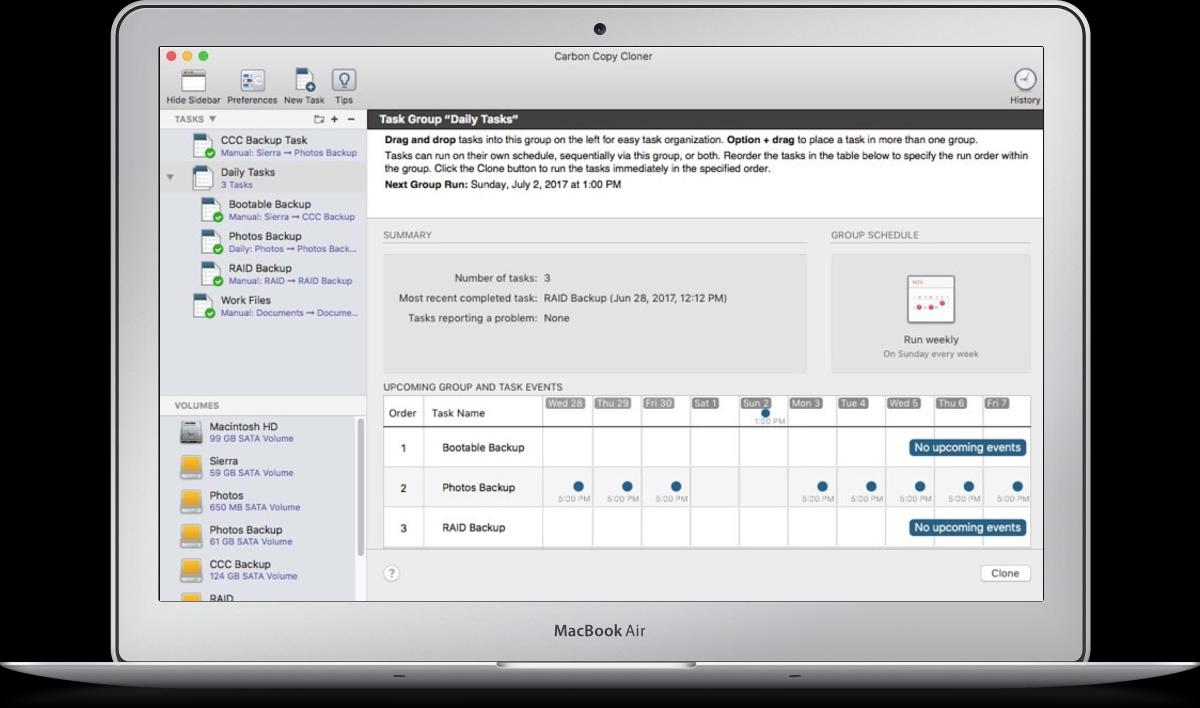The height and width of the screenshot is (708, 1200).
Task: Create a New Task via toolbar
Action: (x=304, y=82)
